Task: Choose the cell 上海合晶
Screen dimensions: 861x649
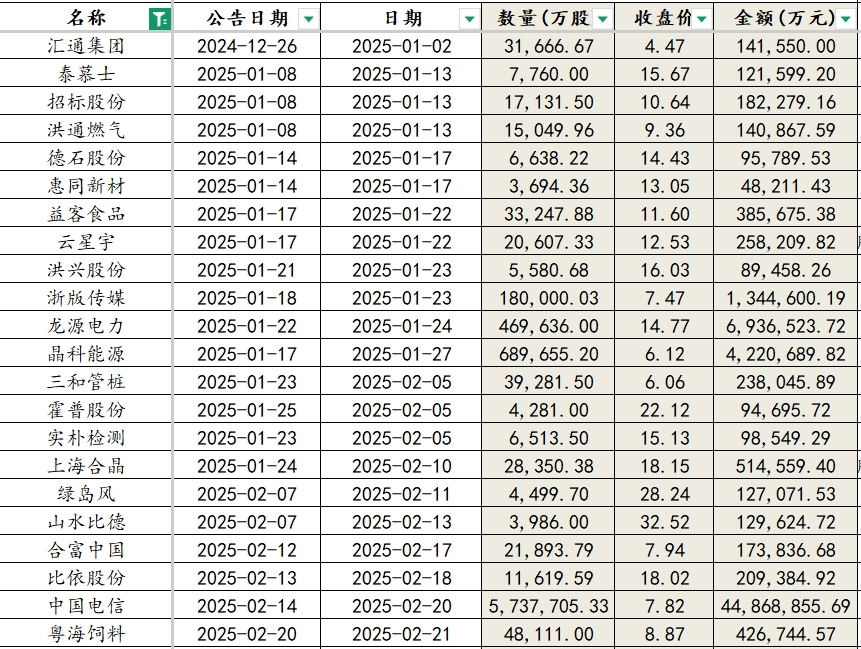Action: (x=86, y=466)
